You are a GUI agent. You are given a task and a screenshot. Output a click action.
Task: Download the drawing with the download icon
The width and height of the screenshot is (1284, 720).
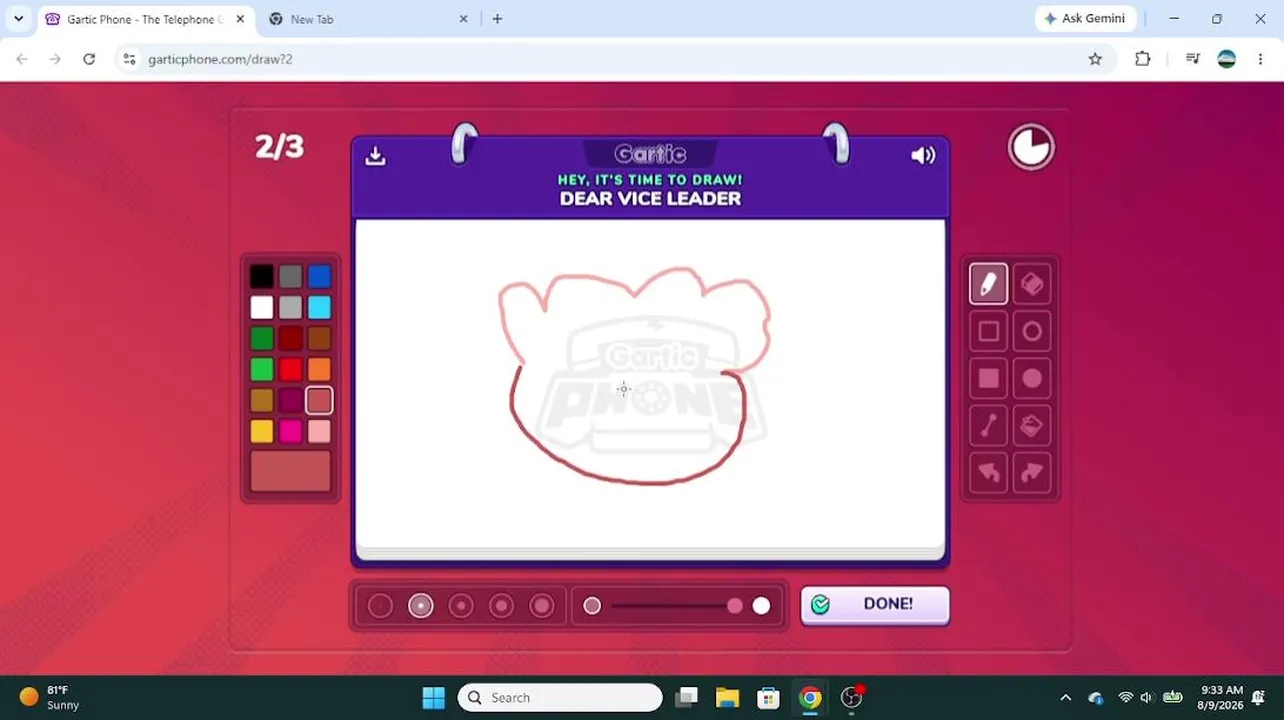[375, 155]
